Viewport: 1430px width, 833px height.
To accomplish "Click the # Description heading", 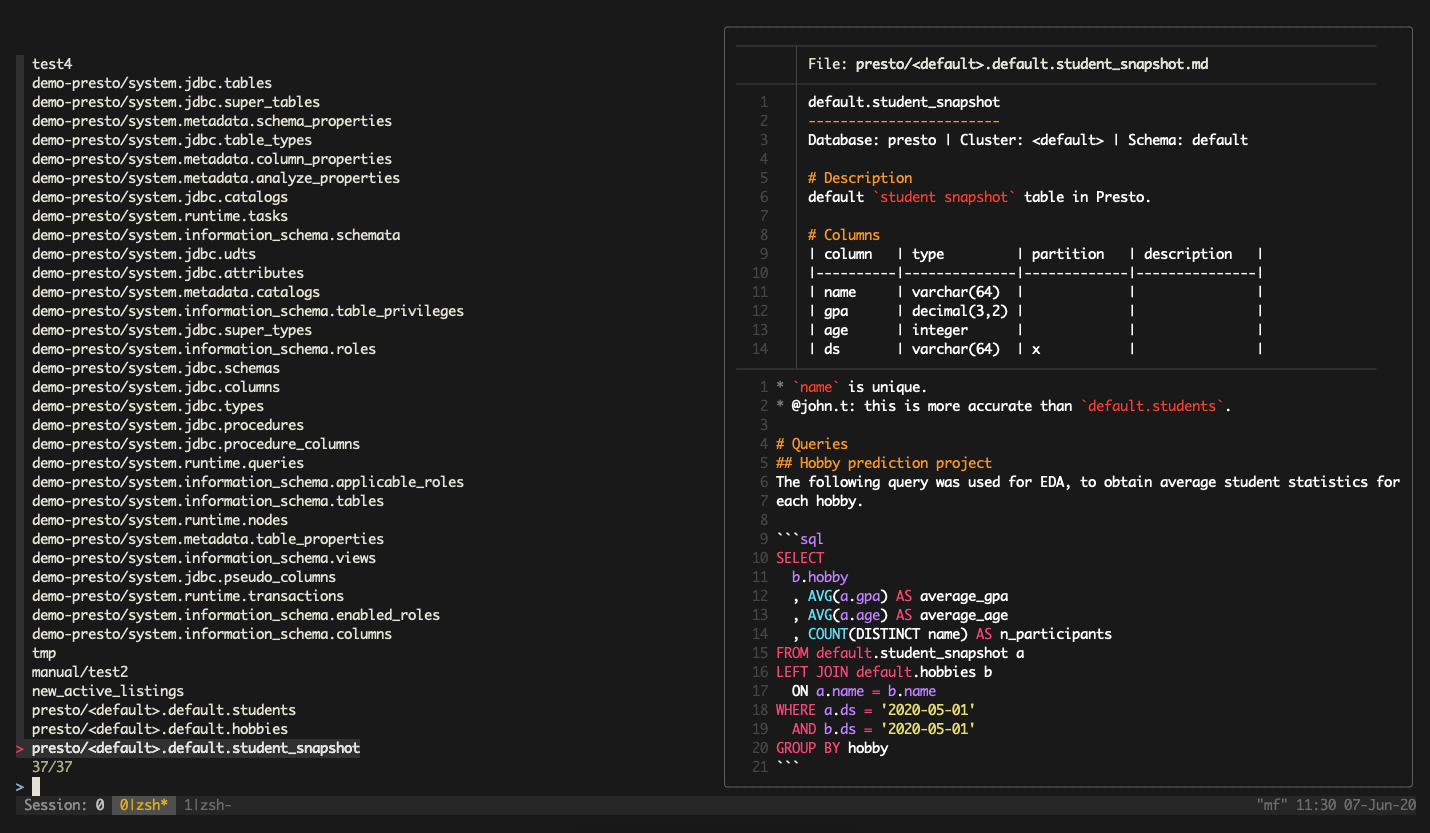I will [x=860, y=178].
